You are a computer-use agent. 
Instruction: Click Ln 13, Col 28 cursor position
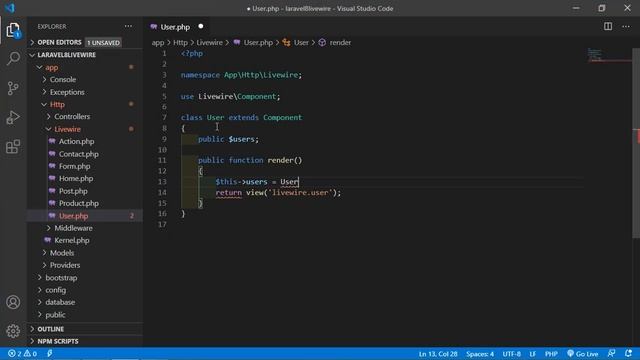click(x=438, y=354)
